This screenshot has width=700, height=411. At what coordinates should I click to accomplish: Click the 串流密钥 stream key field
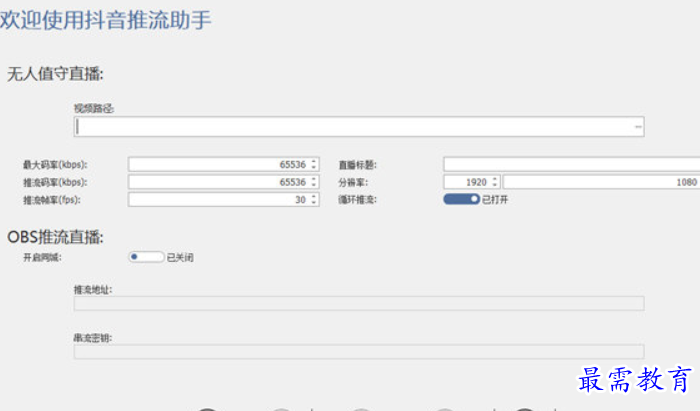coord(359,352)
